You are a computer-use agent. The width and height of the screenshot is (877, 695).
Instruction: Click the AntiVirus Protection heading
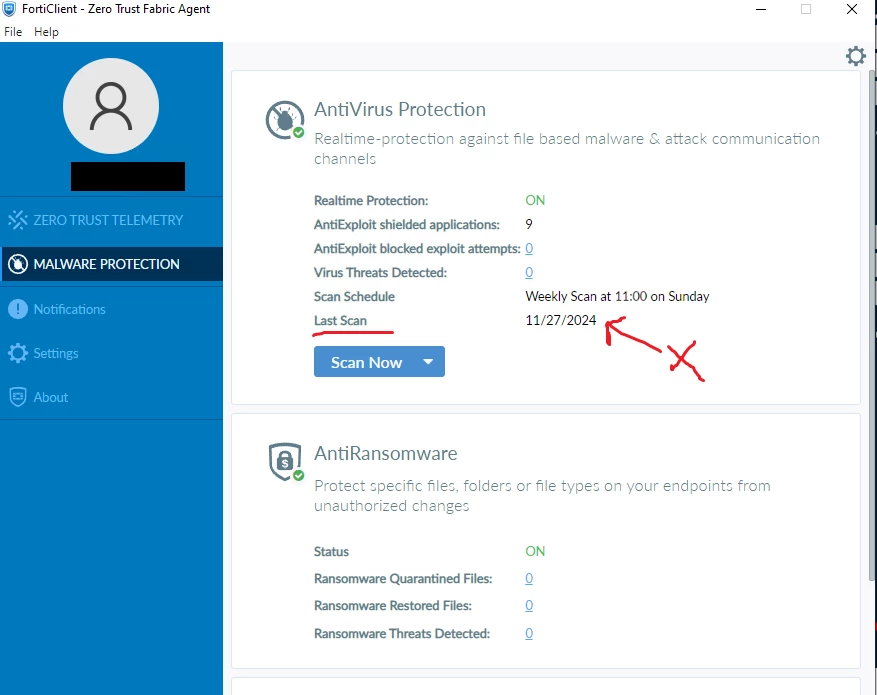point(400,110)
